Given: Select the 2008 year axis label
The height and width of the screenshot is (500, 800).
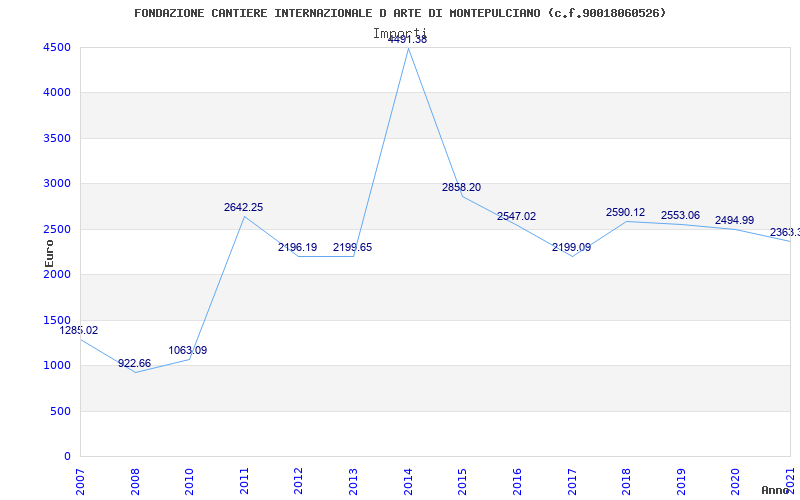Looking at the screenshot, I should (135, 479).
